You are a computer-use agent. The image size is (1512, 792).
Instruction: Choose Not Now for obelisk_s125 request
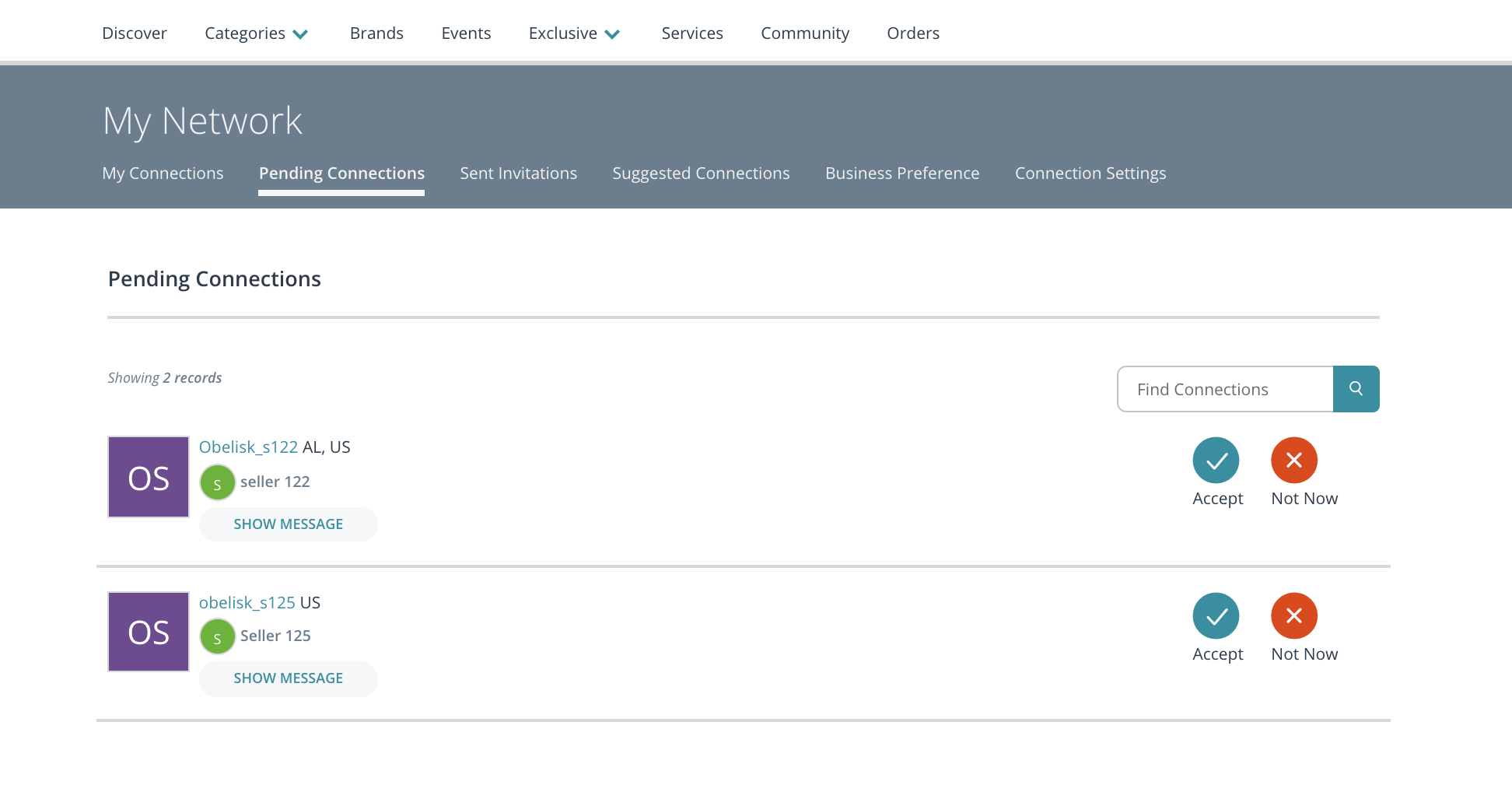pos(1294,616)
